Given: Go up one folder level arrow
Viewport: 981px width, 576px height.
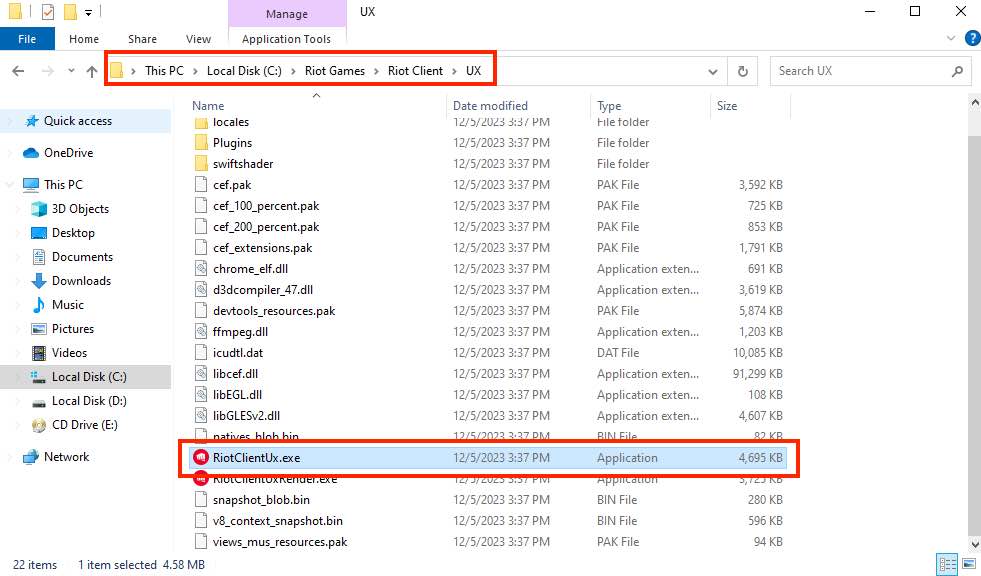Looking at the screenshot, I should (92, 71).
